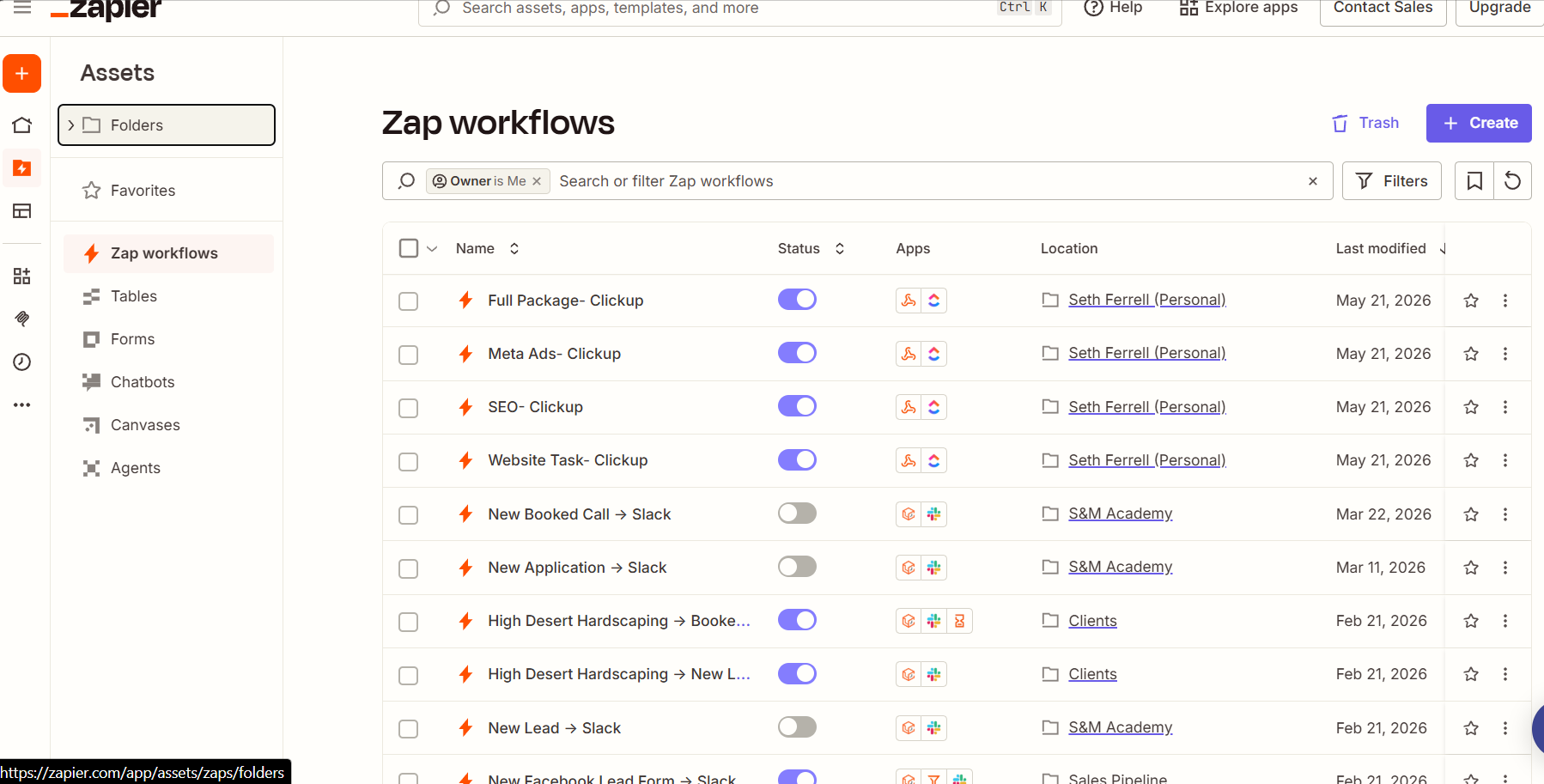Image resolution: width=1544 pixels, height=784 pixels.
Task: Open the Help menu in top bar
Action: 1113,8
